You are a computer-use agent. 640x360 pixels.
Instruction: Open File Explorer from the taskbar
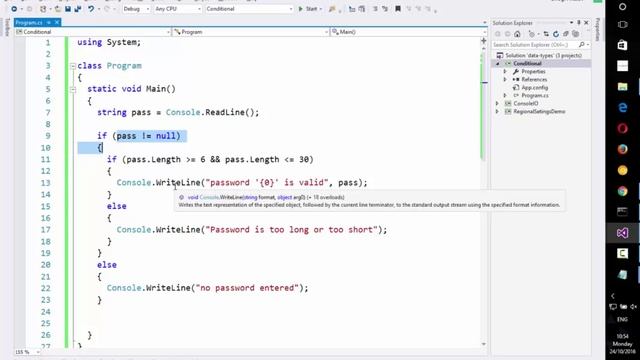[x=622, y=87]
